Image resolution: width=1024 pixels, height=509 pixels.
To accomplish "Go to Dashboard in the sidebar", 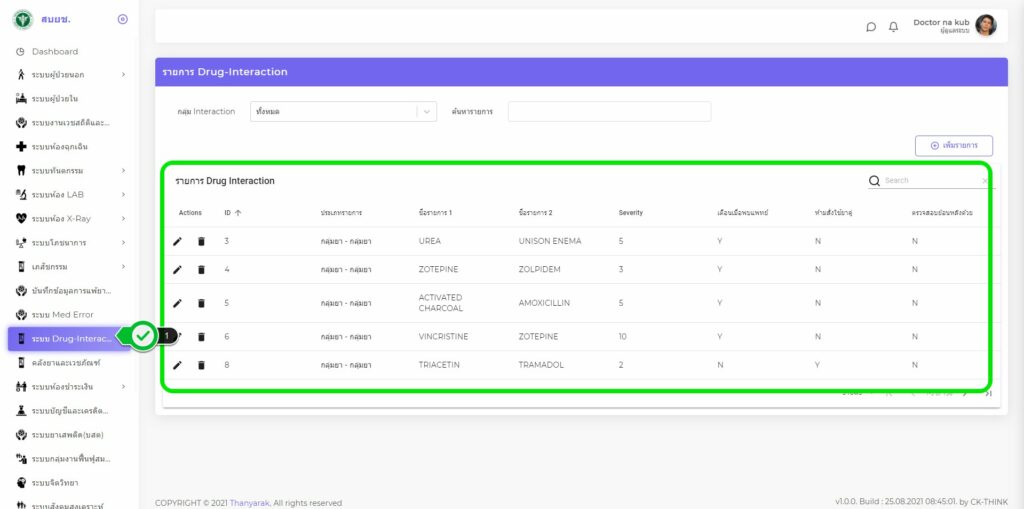I will [x=55, y=51].
